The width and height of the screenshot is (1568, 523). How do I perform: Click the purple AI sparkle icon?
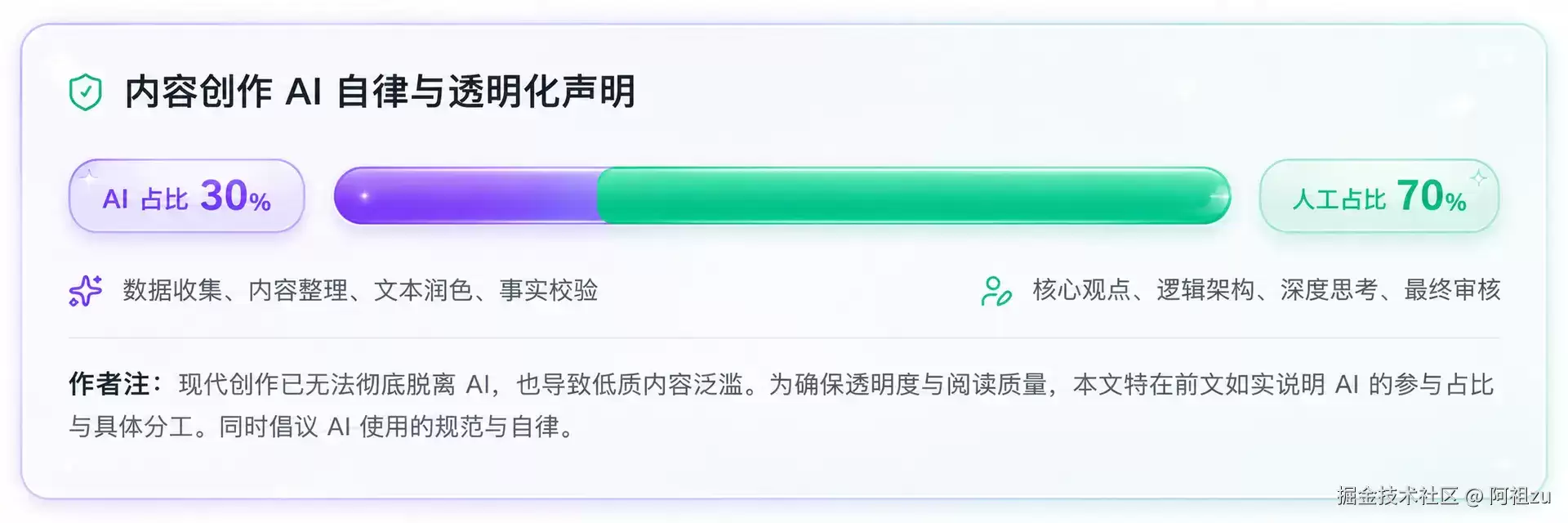pyautogui.click(x=86, y=291)
